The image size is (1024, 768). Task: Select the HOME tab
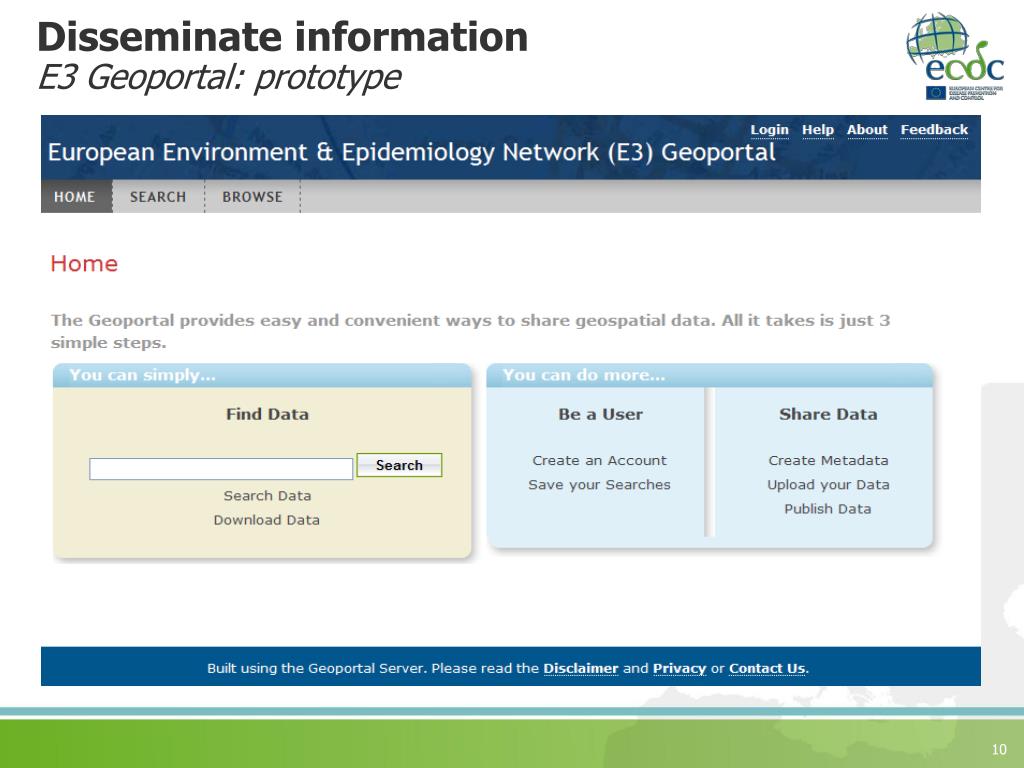pyautogui.click(x=76, y=197)
